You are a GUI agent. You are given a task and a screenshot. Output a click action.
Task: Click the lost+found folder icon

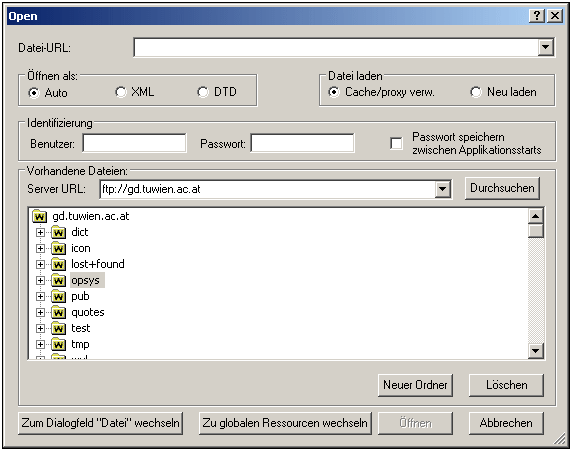point(58,264)
